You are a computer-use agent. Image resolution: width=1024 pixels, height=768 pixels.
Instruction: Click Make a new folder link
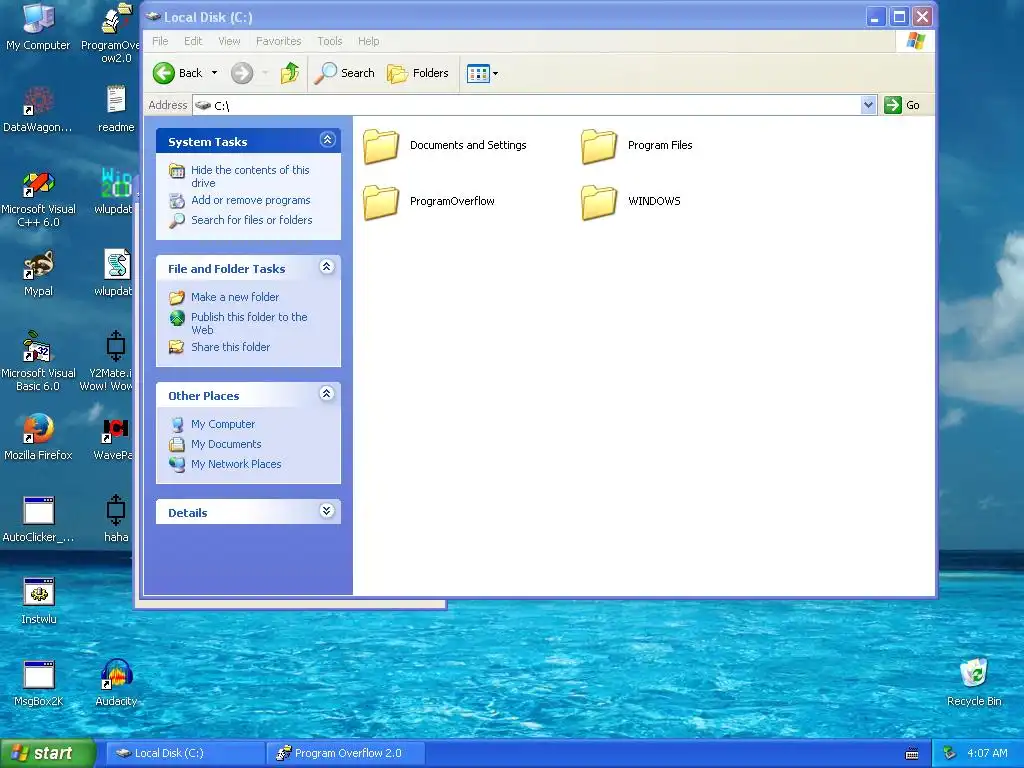[235, 297]
